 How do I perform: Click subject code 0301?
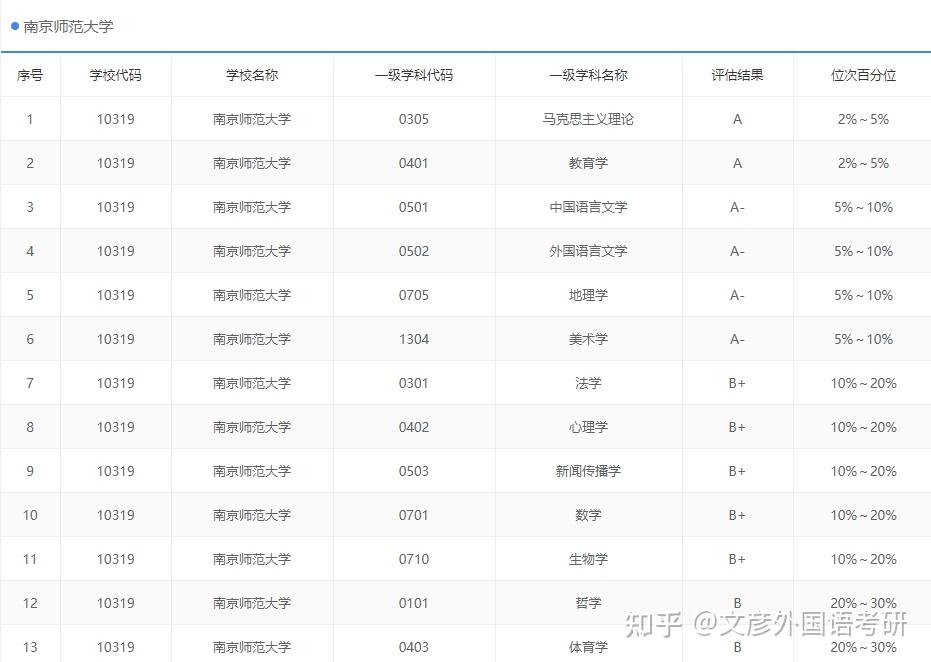tap(414, 383)
